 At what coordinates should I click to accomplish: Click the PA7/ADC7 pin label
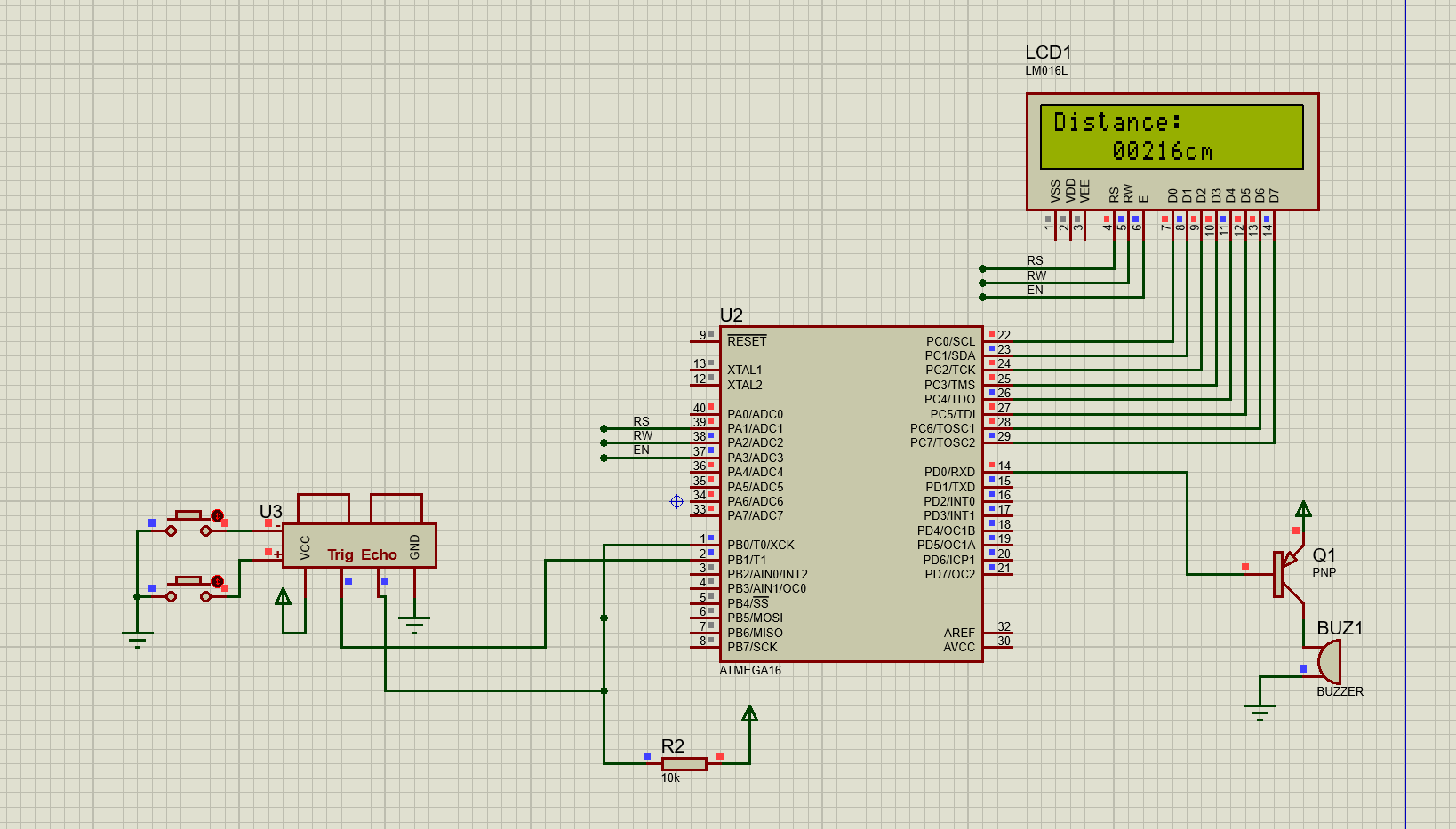coord(755,515)
